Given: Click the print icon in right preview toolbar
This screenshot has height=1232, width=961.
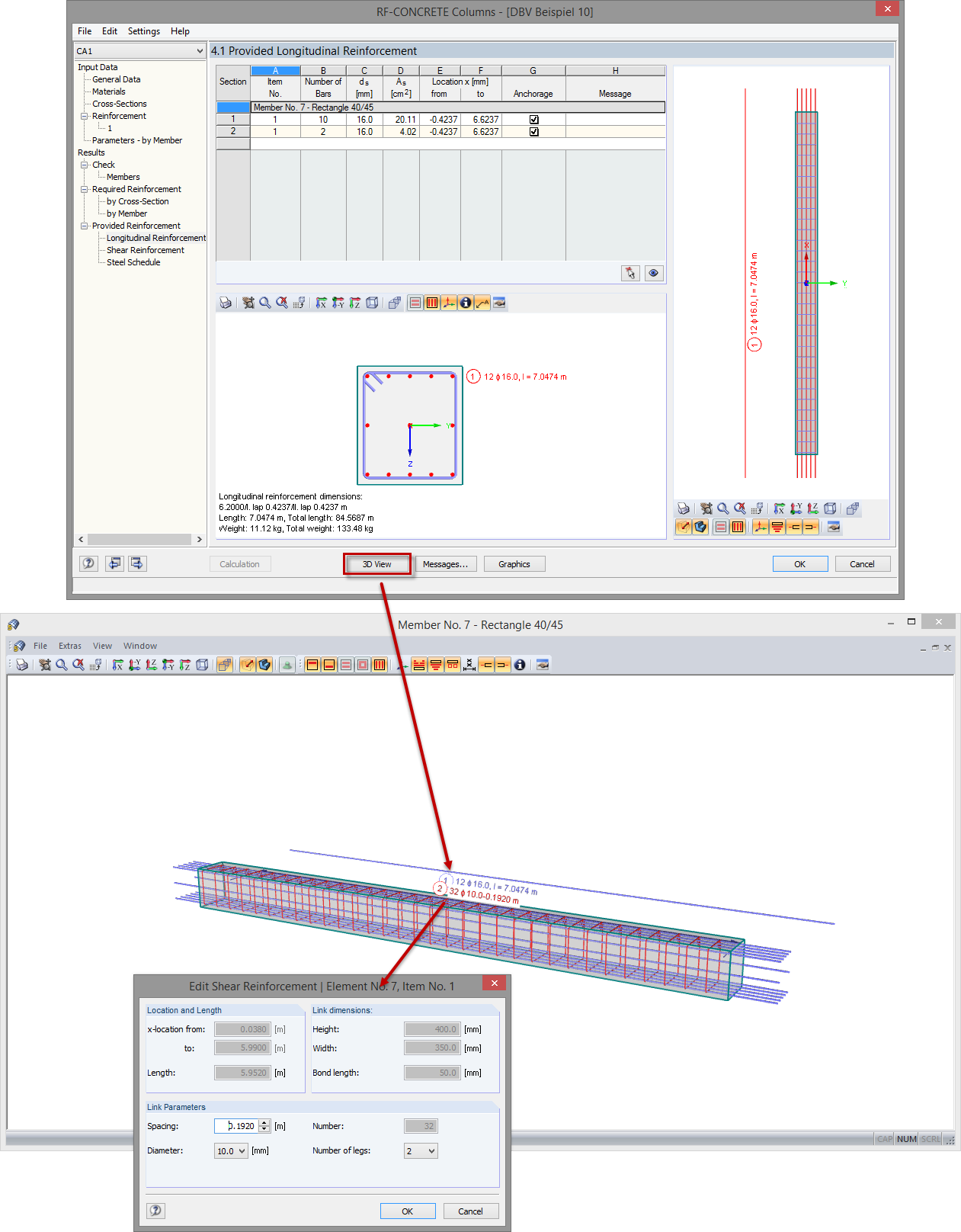Looking at the screenshot, I should [x=684, y=509].
